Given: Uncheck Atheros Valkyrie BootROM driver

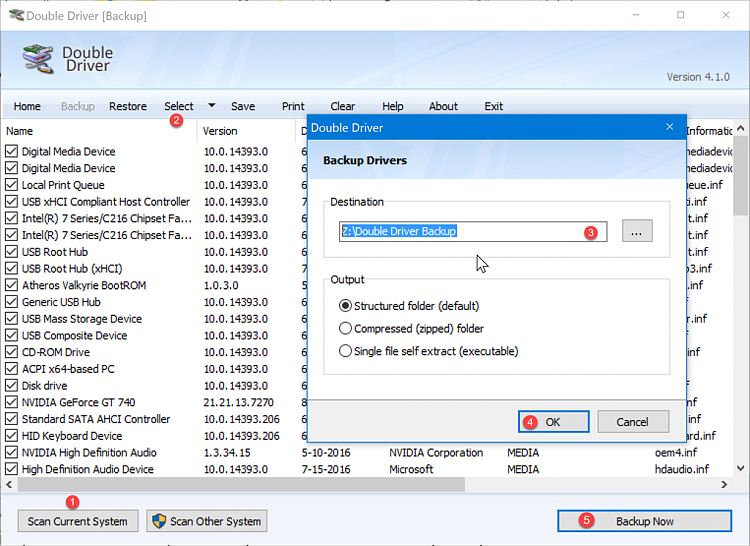Looking at the screenshot, I should click(11, 285).
